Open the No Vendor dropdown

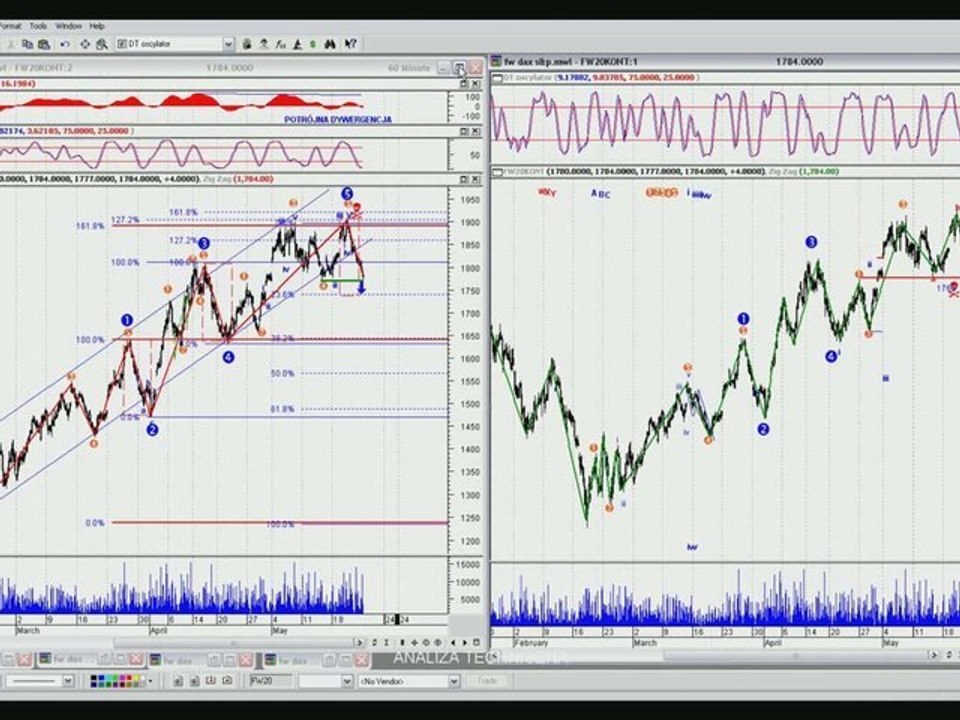point(454,681)
